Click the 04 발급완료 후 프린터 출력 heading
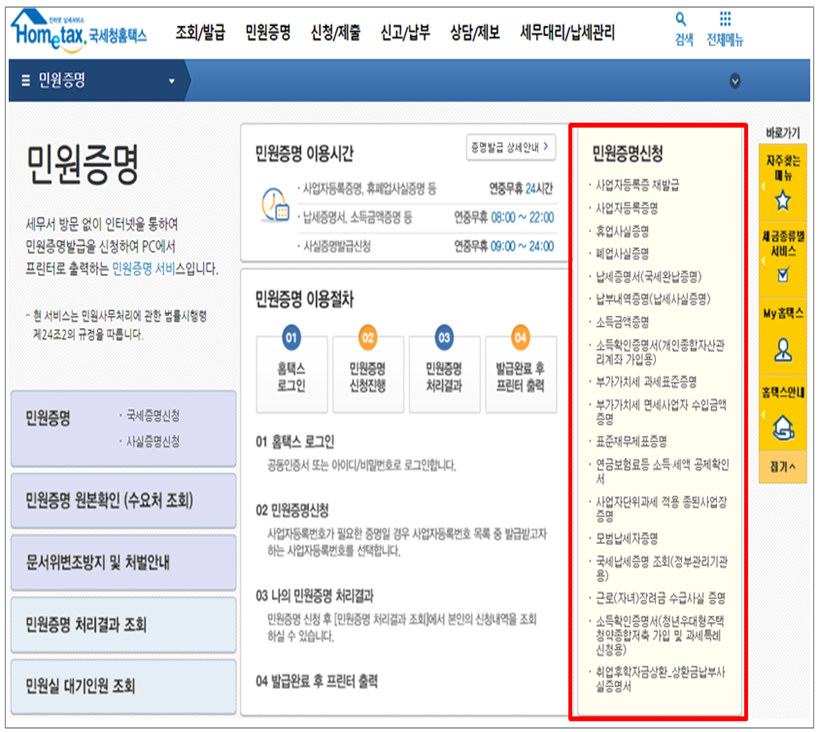 click(x=316, y=681)
